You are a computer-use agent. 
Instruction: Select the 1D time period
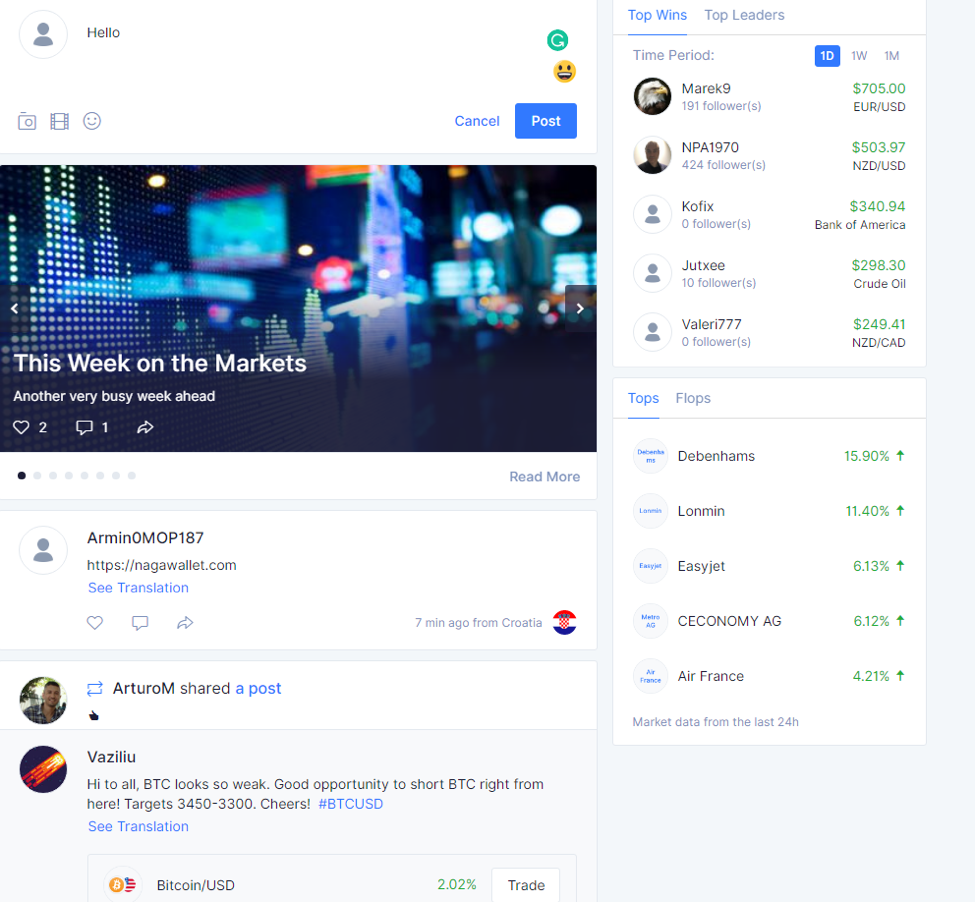pos(827,56)
